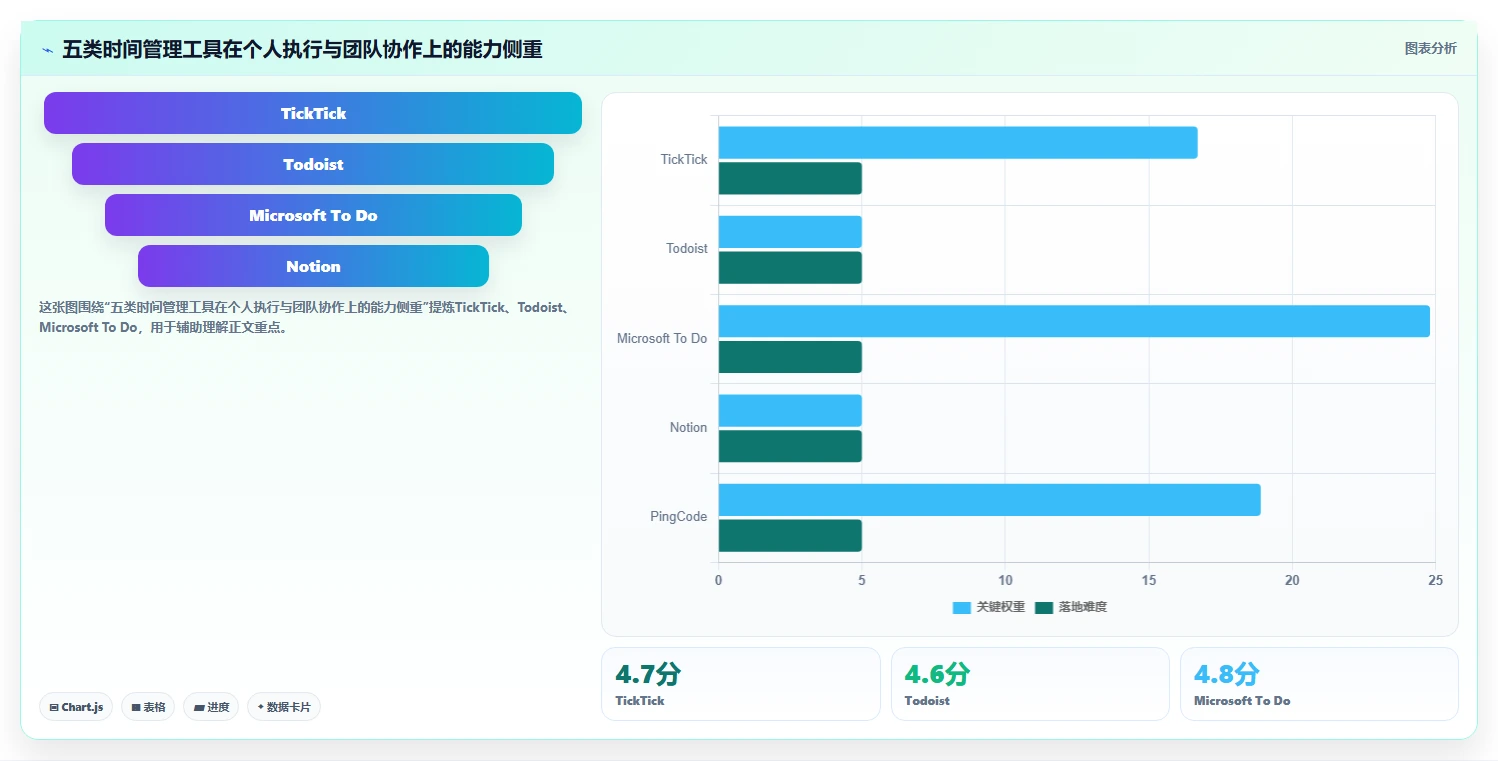Click the Notion y-axis label
1498x761 pixels.
(688, 428)
